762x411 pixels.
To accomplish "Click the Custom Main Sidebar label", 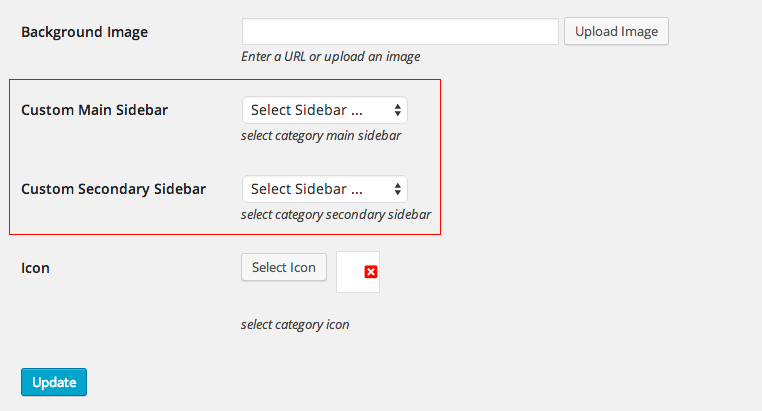I will (94, 110).
